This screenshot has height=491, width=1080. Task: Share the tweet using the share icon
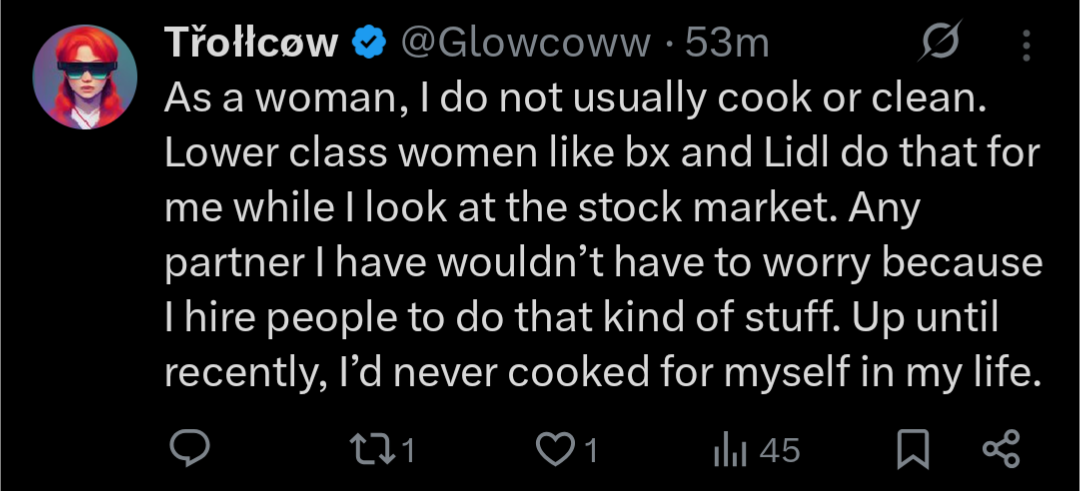(x=1000, y=449)
